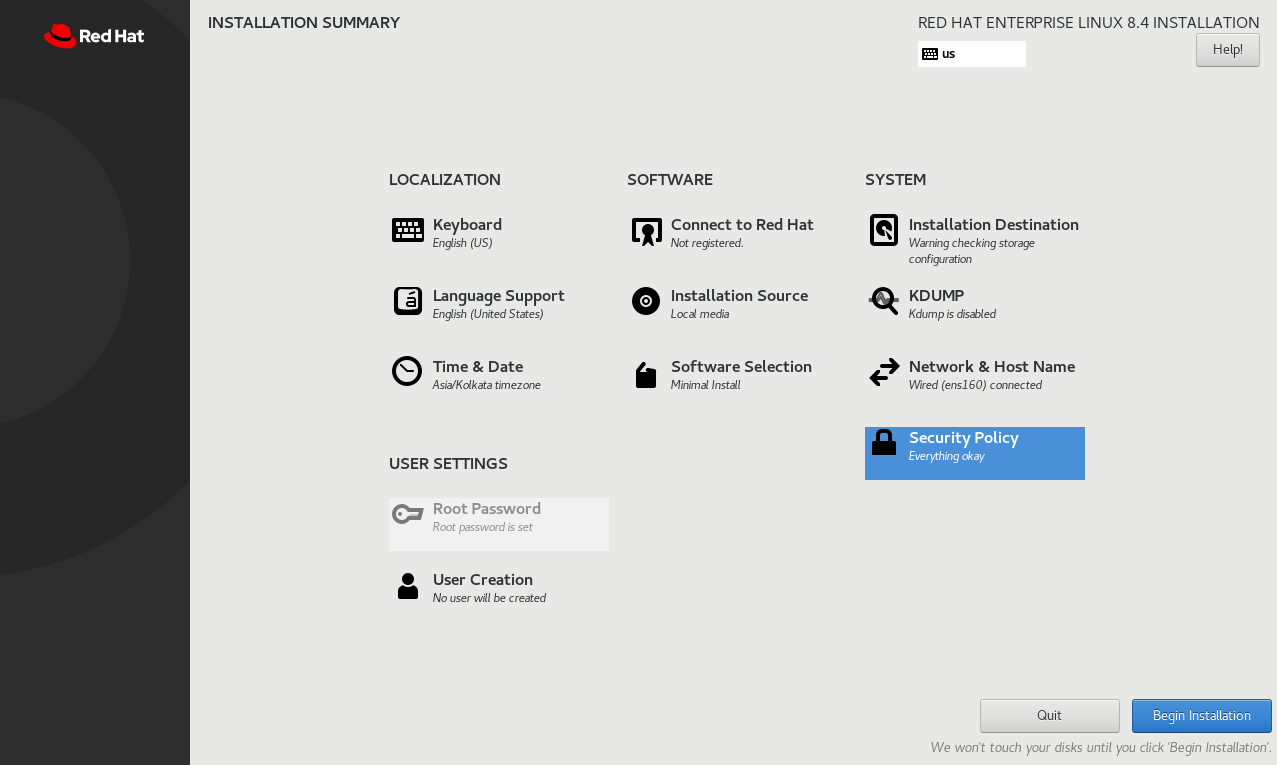The height and width of the screenshot is (765, 1277).
Task: Click the Installation Destination disk icon
Action: point(884,230)
